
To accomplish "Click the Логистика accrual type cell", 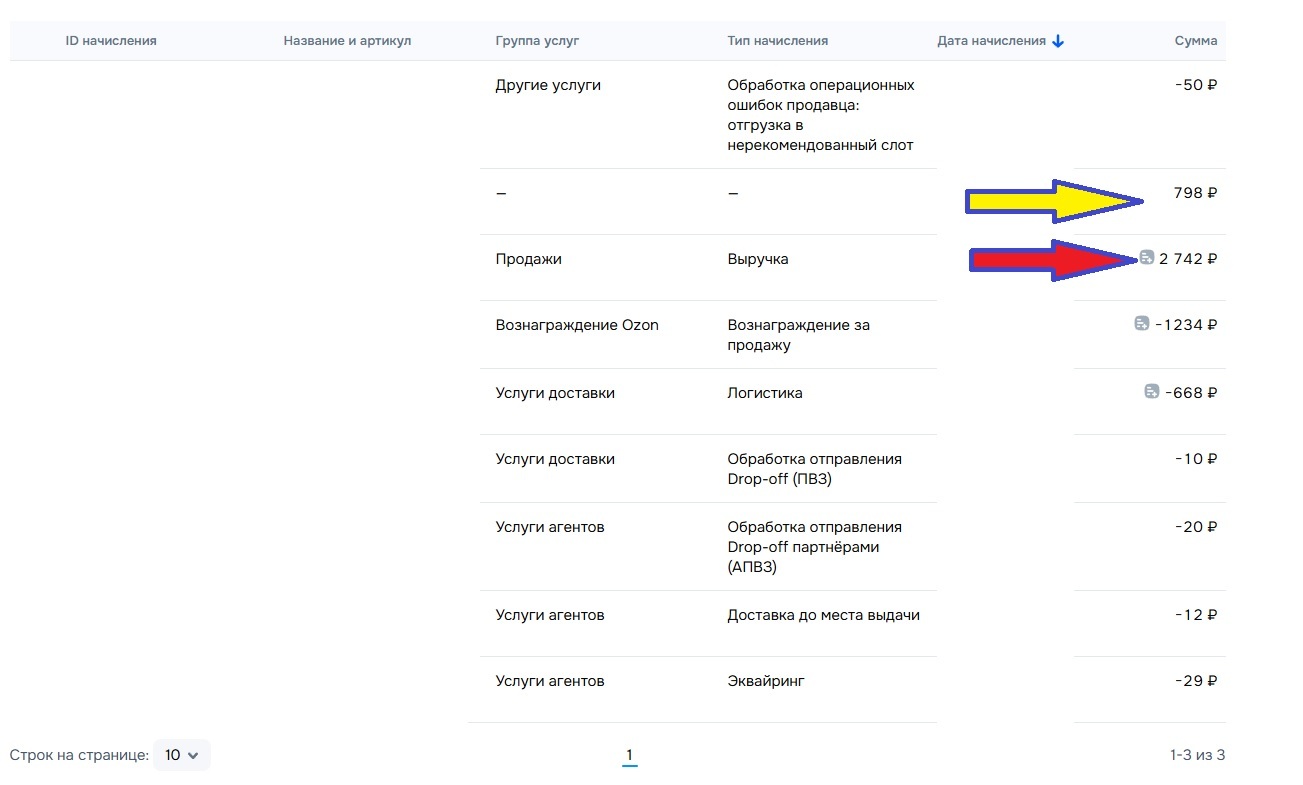I will [764, 393].
